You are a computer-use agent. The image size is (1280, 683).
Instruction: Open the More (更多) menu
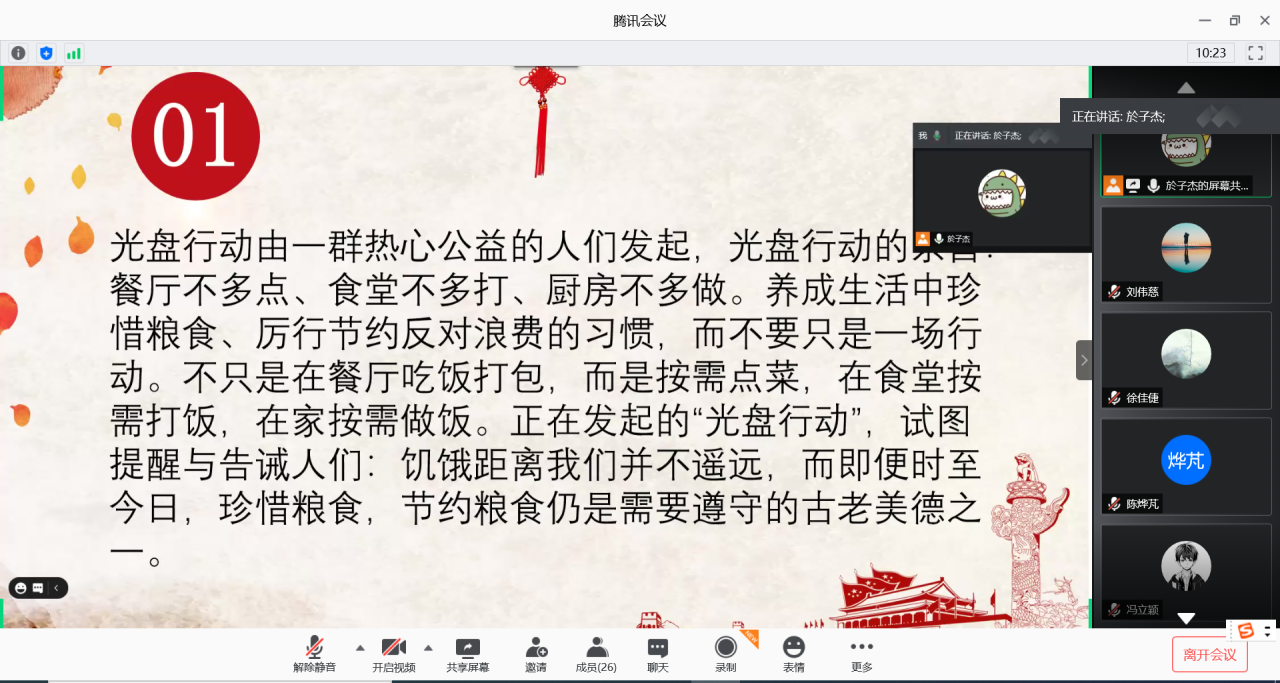[x=861, y=655]
